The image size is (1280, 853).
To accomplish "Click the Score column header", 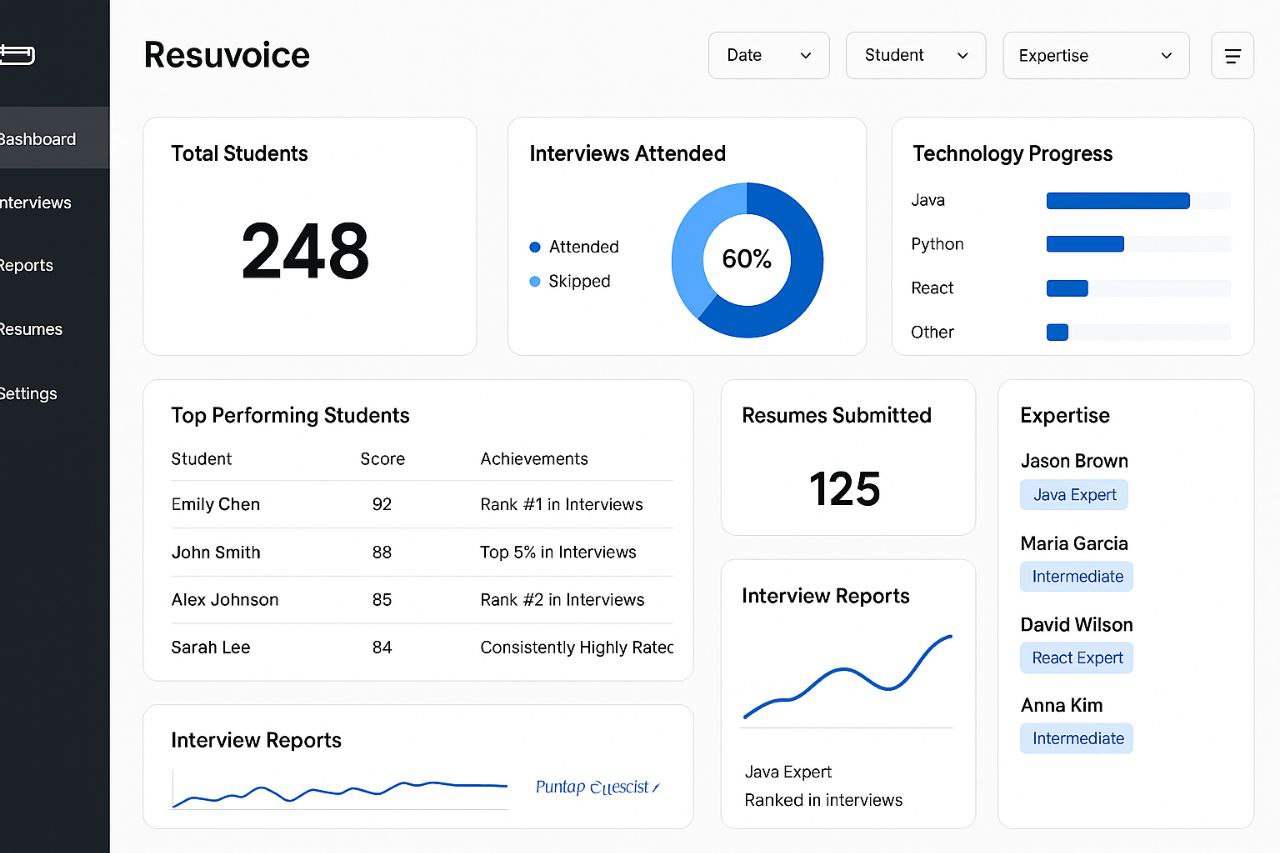I will click(x=382, y=459).
